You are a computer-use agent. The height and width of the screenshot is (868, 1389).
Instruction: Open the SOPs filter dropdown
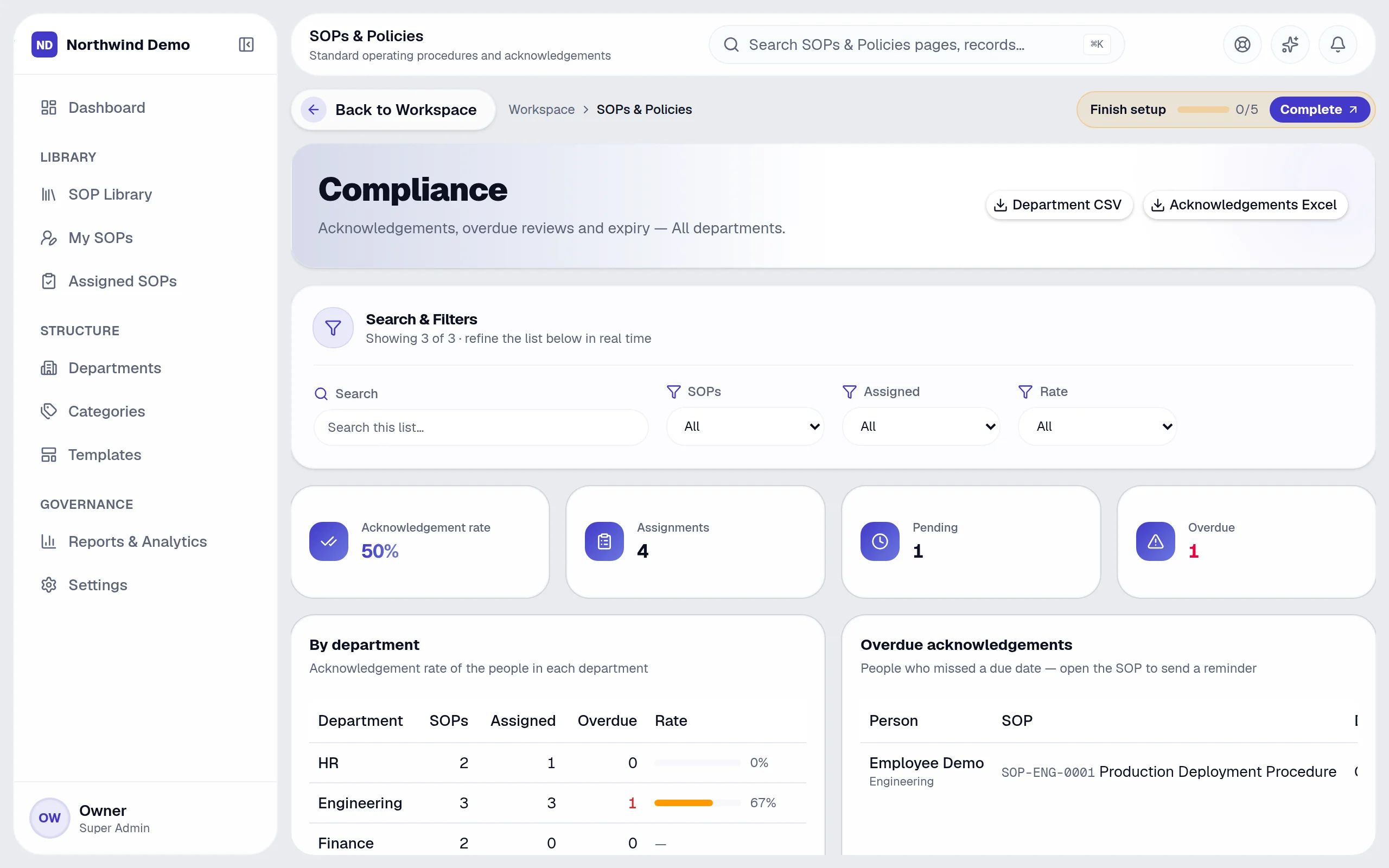[745, 426]
